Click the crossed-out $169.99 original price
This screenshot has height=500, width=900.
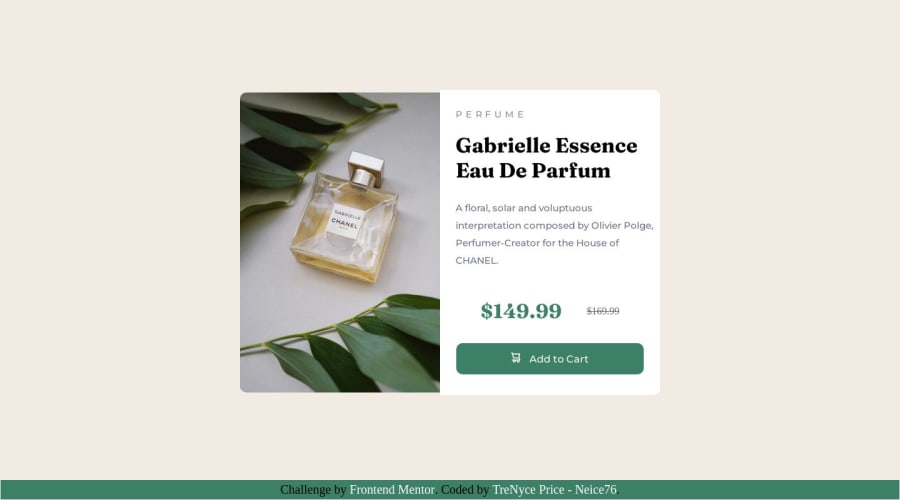pos(603,311)
